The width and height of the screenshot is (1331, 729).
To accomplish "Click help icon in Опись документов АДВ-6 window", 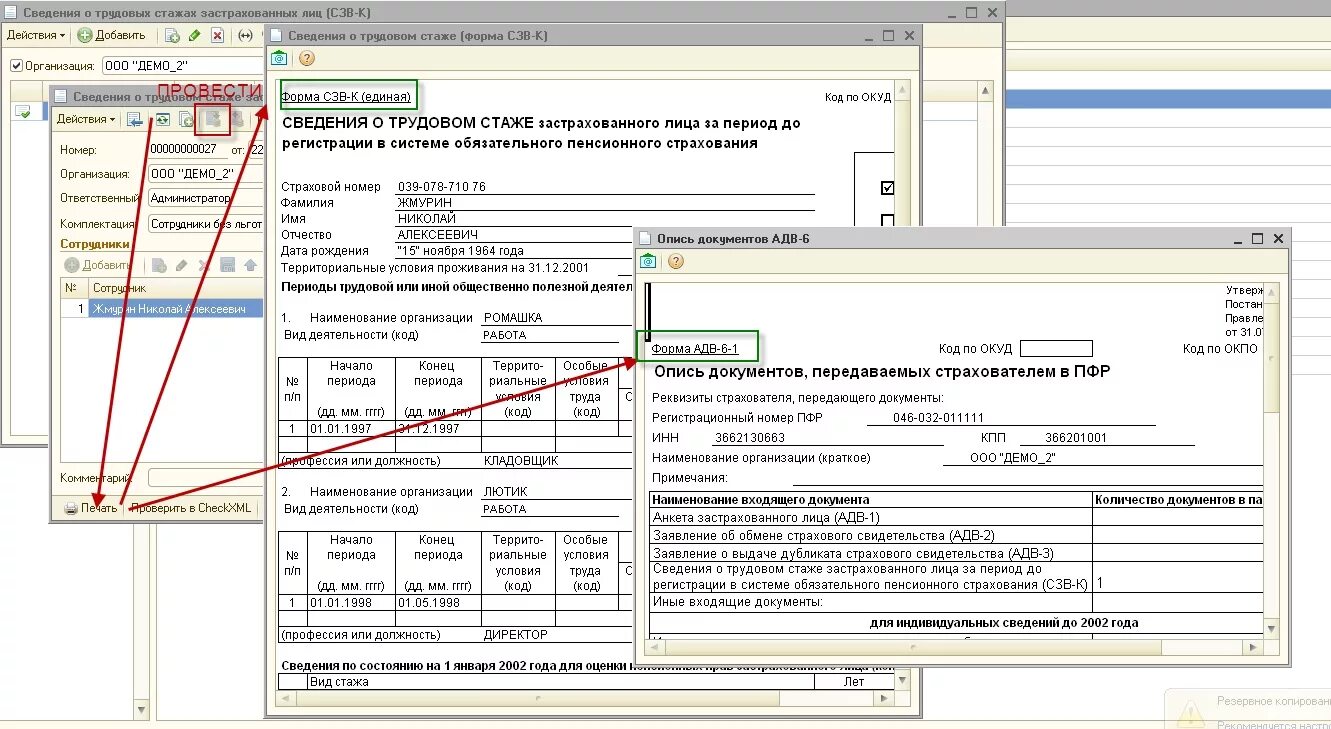I will 676,262.
